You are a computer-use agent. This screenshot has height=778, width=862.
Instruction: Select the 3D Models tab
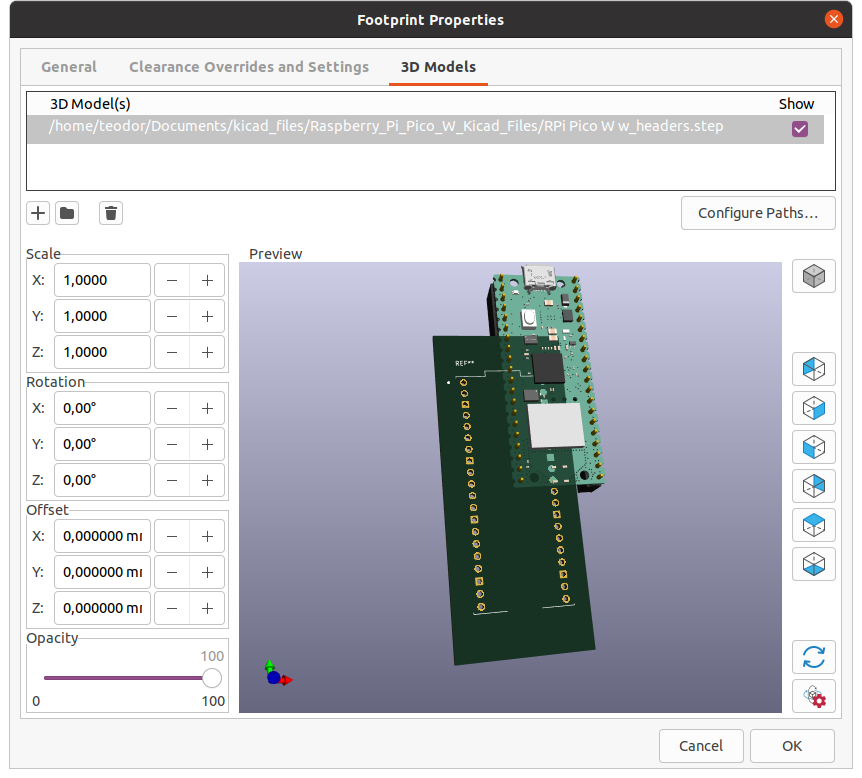[438, 67]
